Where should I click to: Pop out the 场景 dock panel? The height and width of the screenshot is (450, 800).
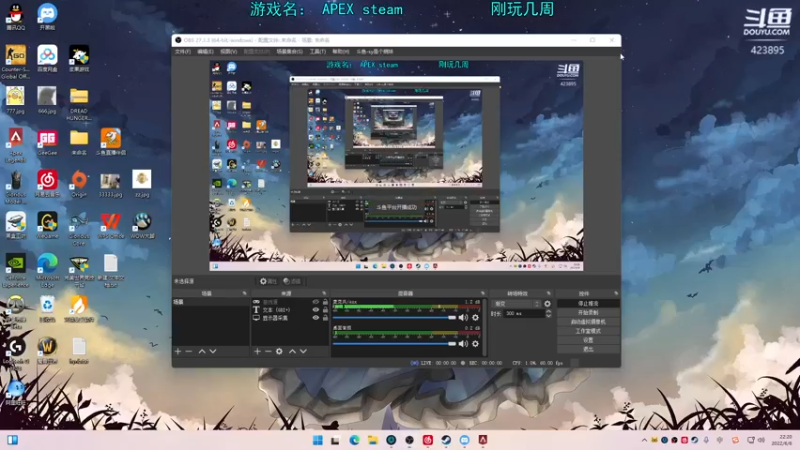click(244, 293)
